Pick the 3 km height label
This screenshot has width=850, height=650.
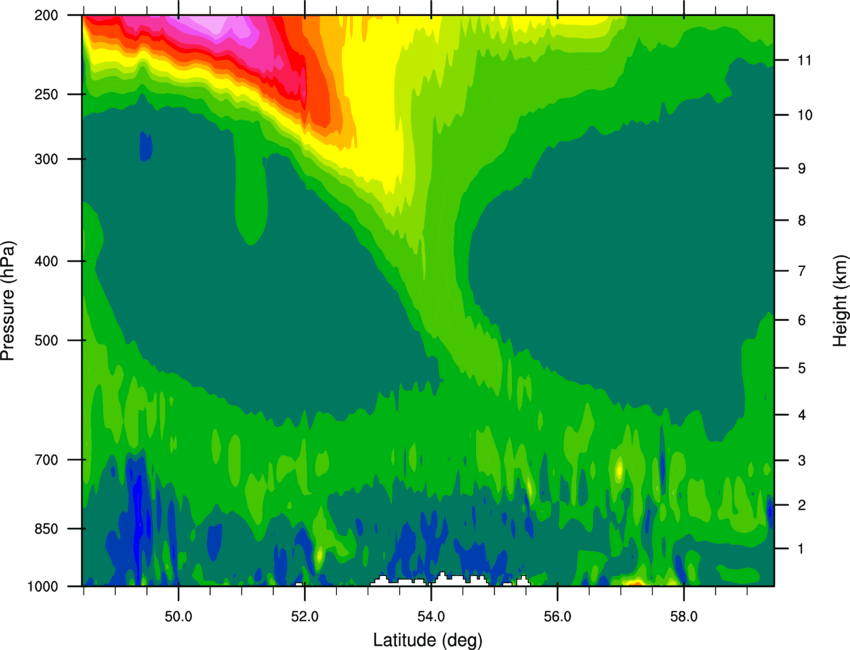(802, 460)
